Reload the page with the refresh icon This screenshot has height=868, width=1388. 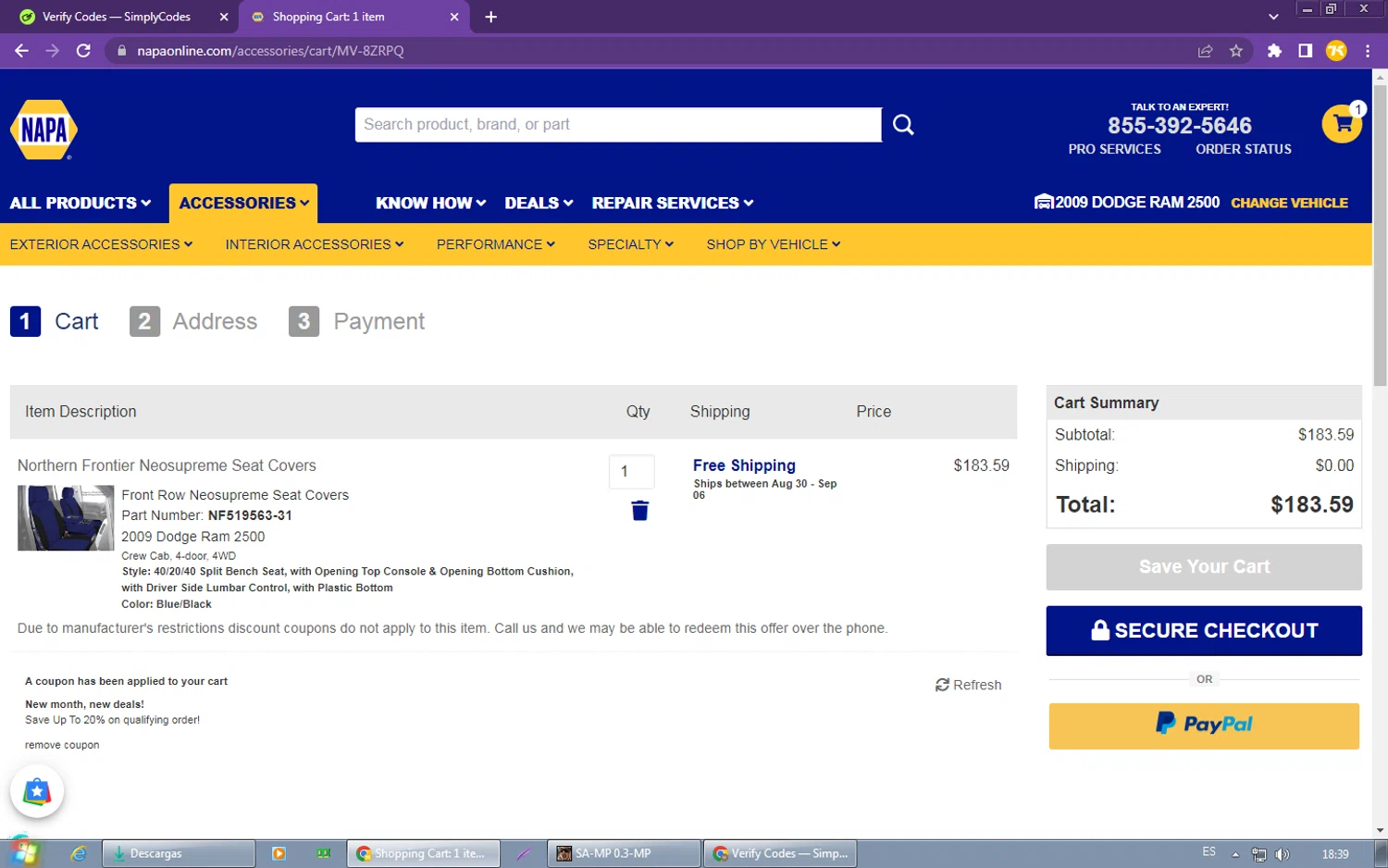coord(83,51)
